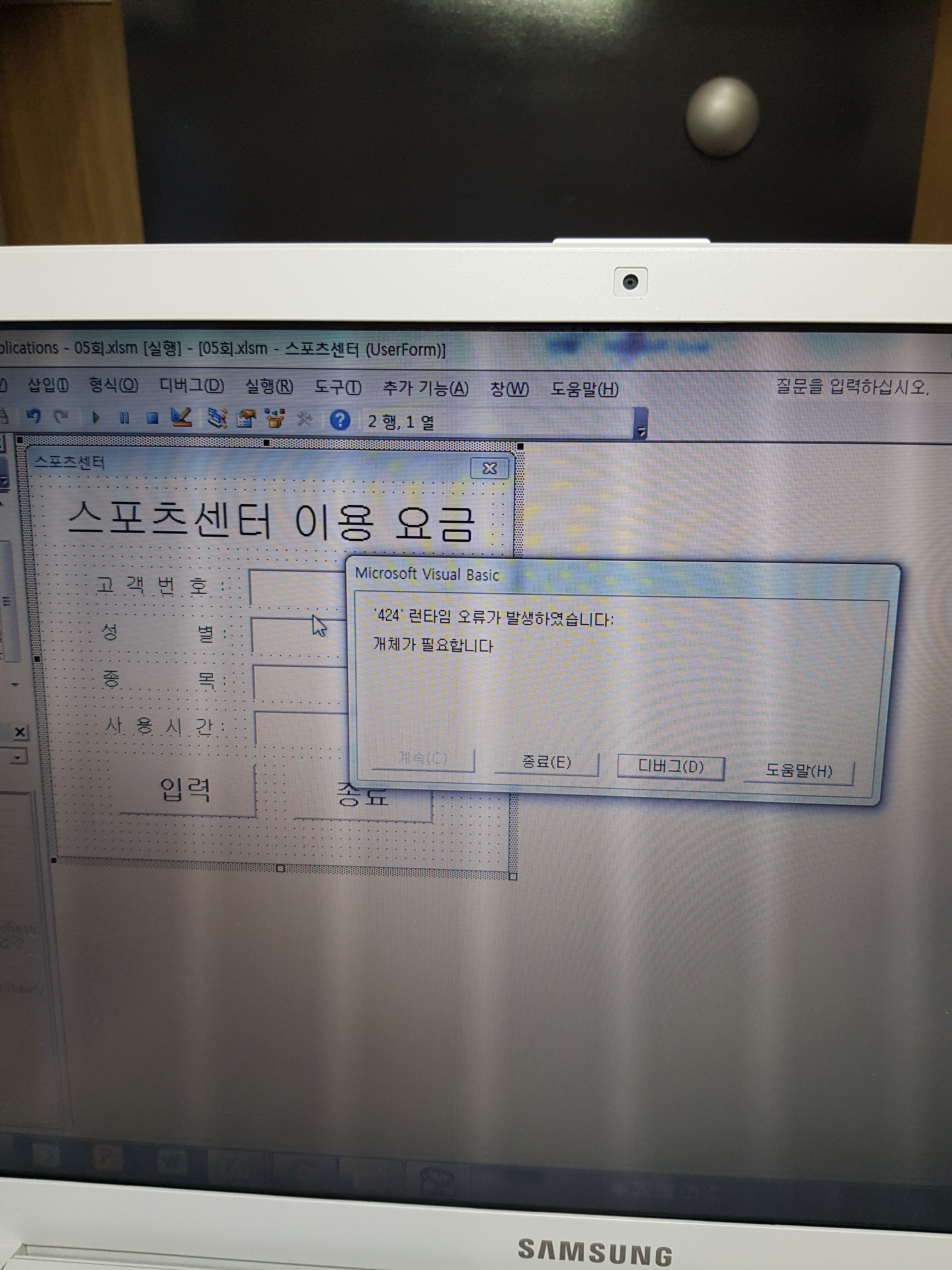Click the 입력 button on the UserForm
This screenshot has width=952, height=1270.
pyautogui.click(x=185, y=789)
